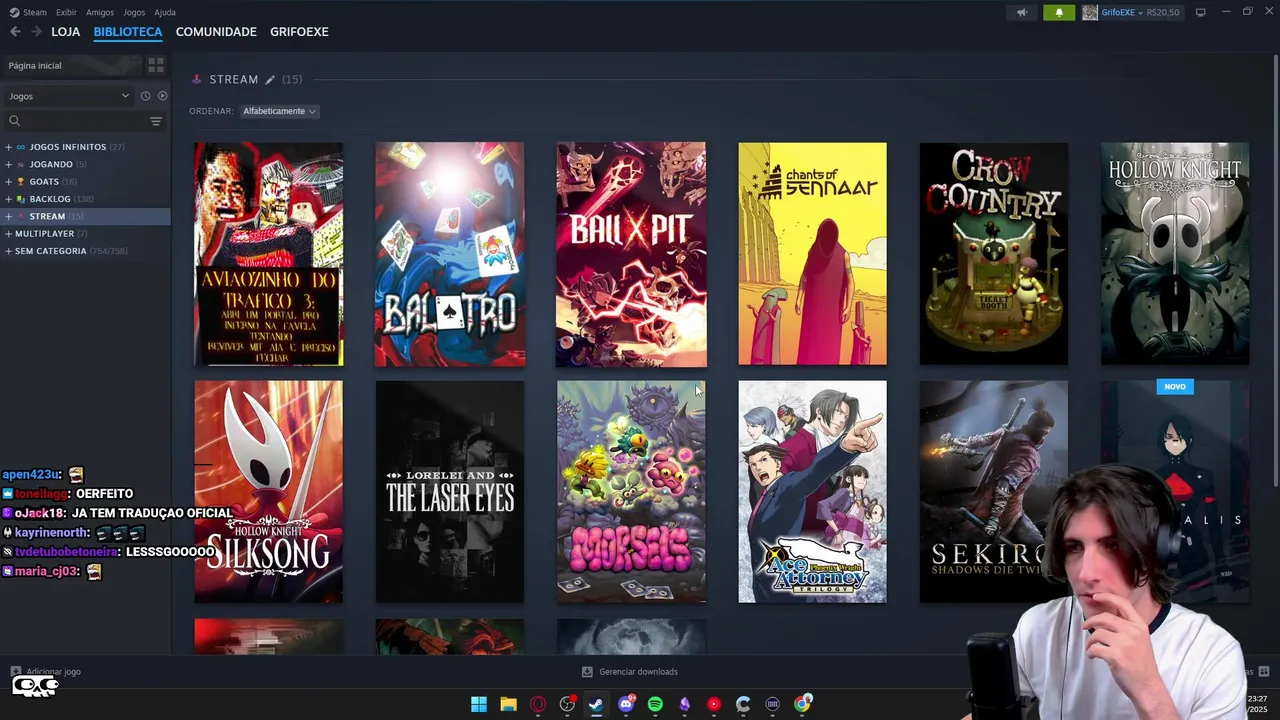Select the STREAM collection in the sidebar

point(85,216)
